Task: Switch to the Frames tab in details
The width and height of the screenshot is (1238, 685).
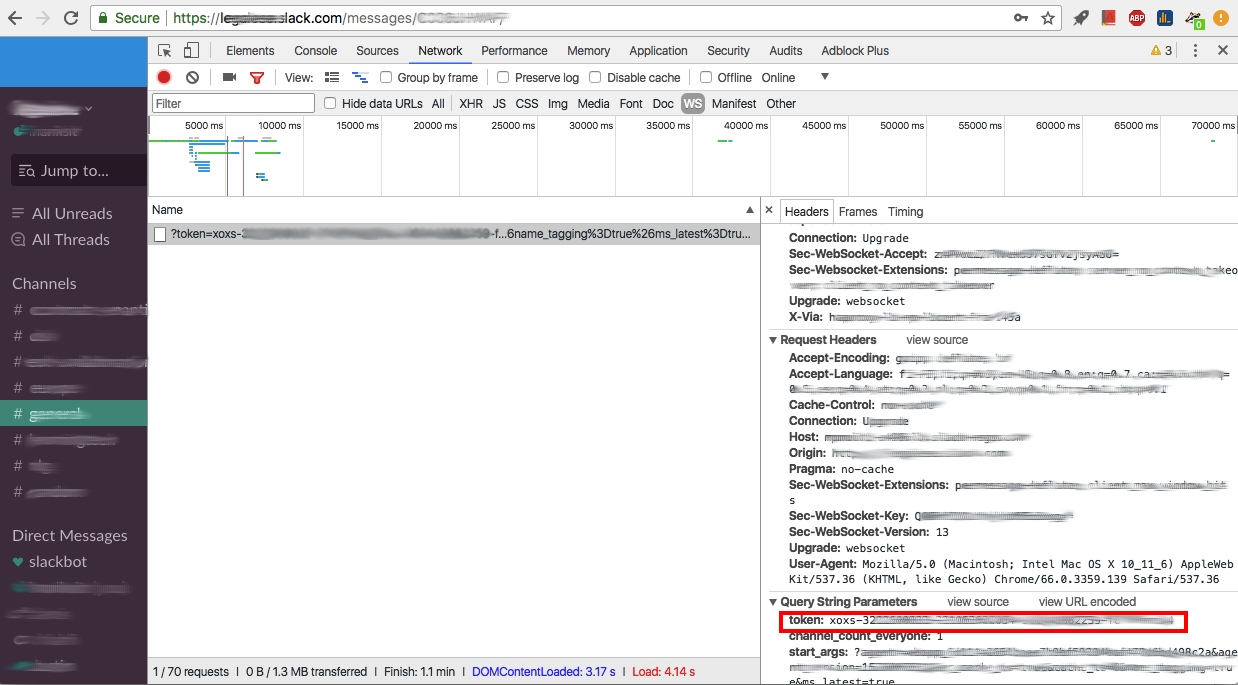Action: pyautogui.click(x=858, y=211)
